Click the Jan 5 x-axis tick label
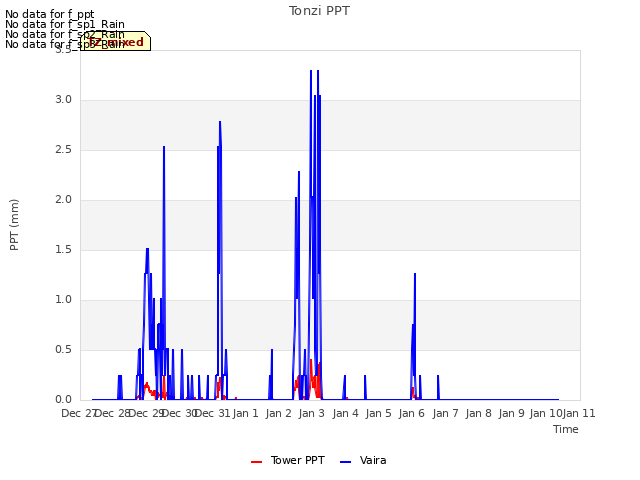This screenshot has width=640, height=480. [x=378, y=413]
